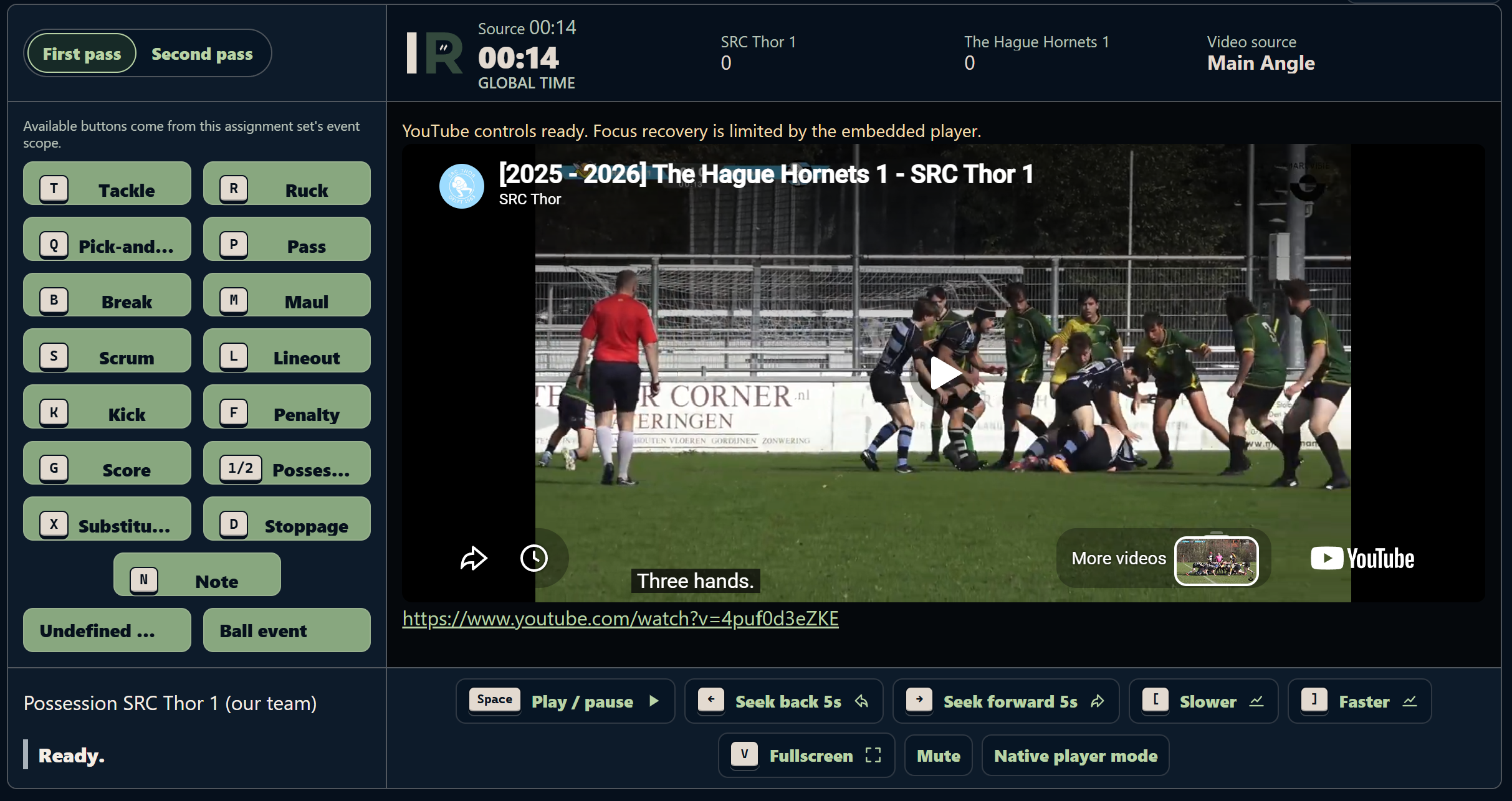1512x801 pixels.
Task: Click the 'Three hands.' caption text
Action: (695, 581)
